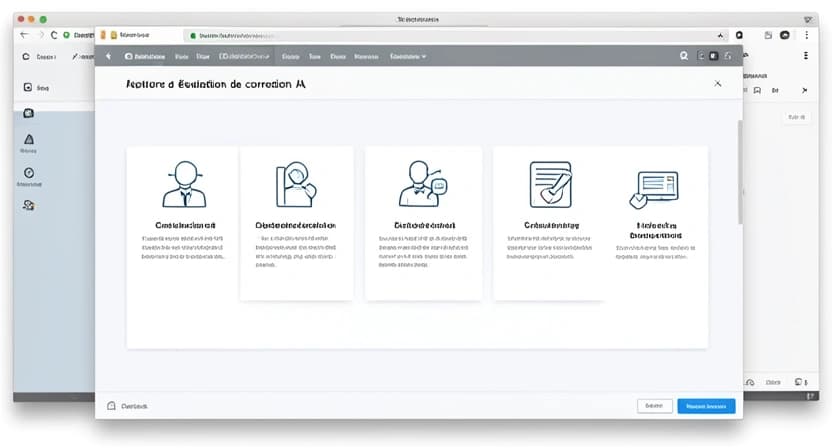Close the dialog with the X icon

[x=717, y=83]
